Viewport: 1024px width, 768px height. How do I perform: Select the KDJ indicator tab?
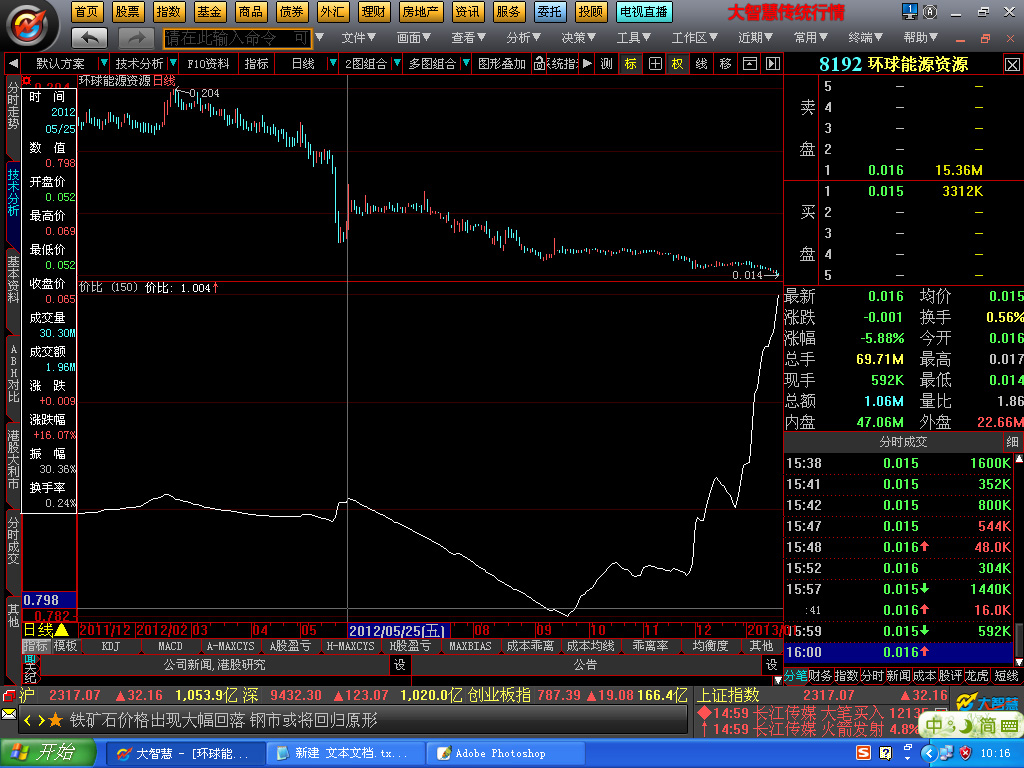pos(111,646)
